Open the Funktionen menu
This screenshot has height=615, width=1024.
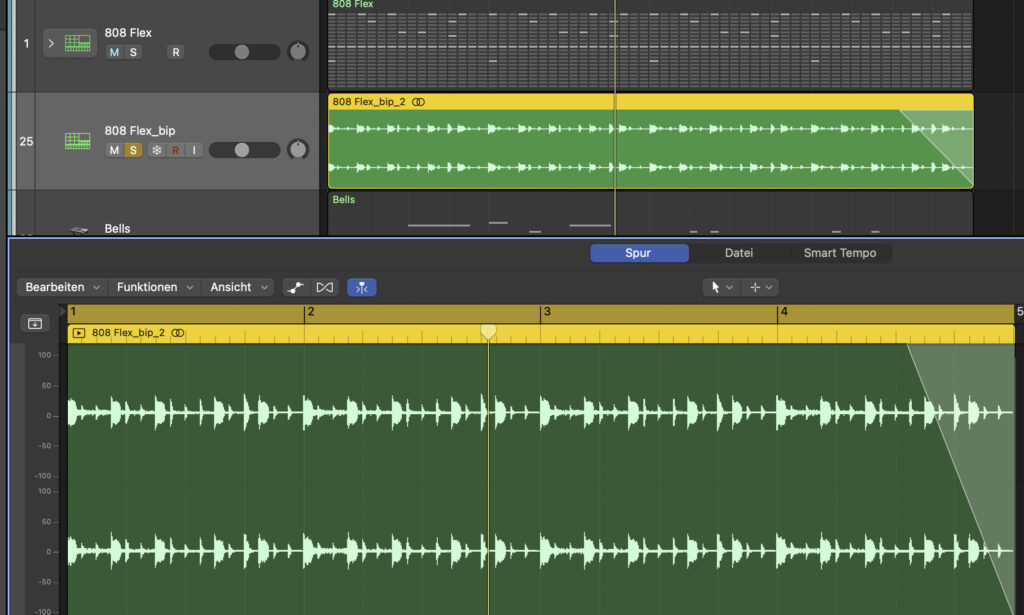(155, 287)
